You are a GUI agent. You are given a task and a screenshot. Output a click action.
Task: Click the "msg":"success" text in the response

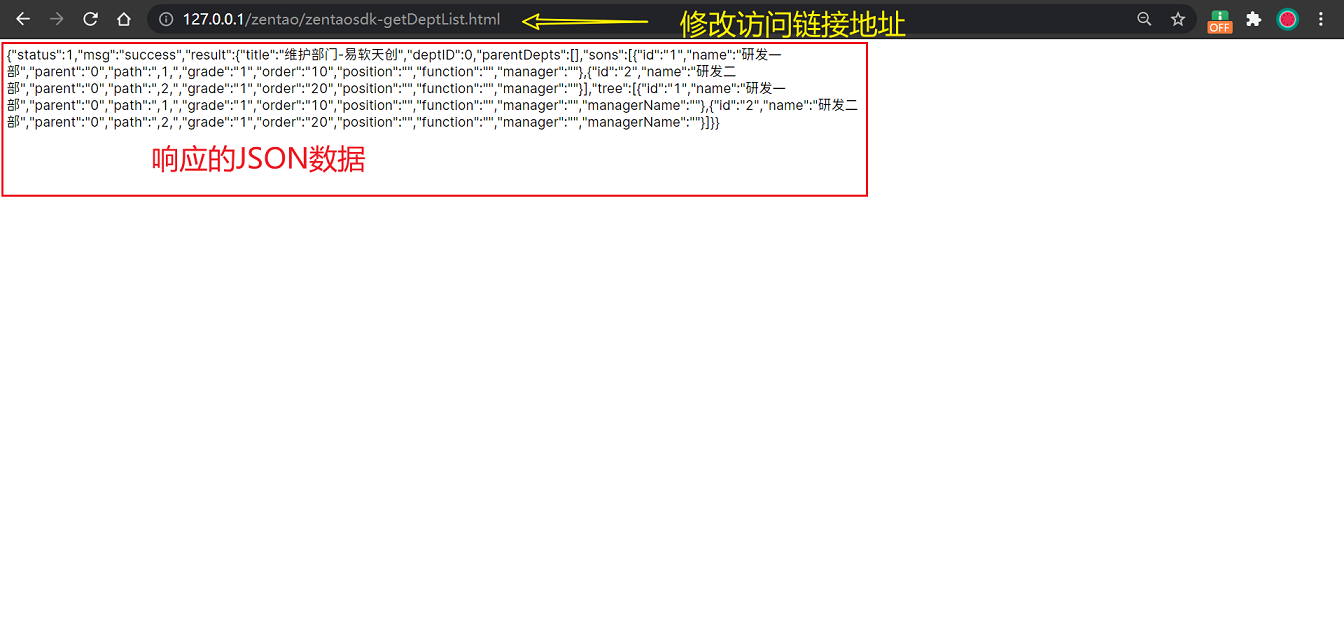click(x=131, y=55)
